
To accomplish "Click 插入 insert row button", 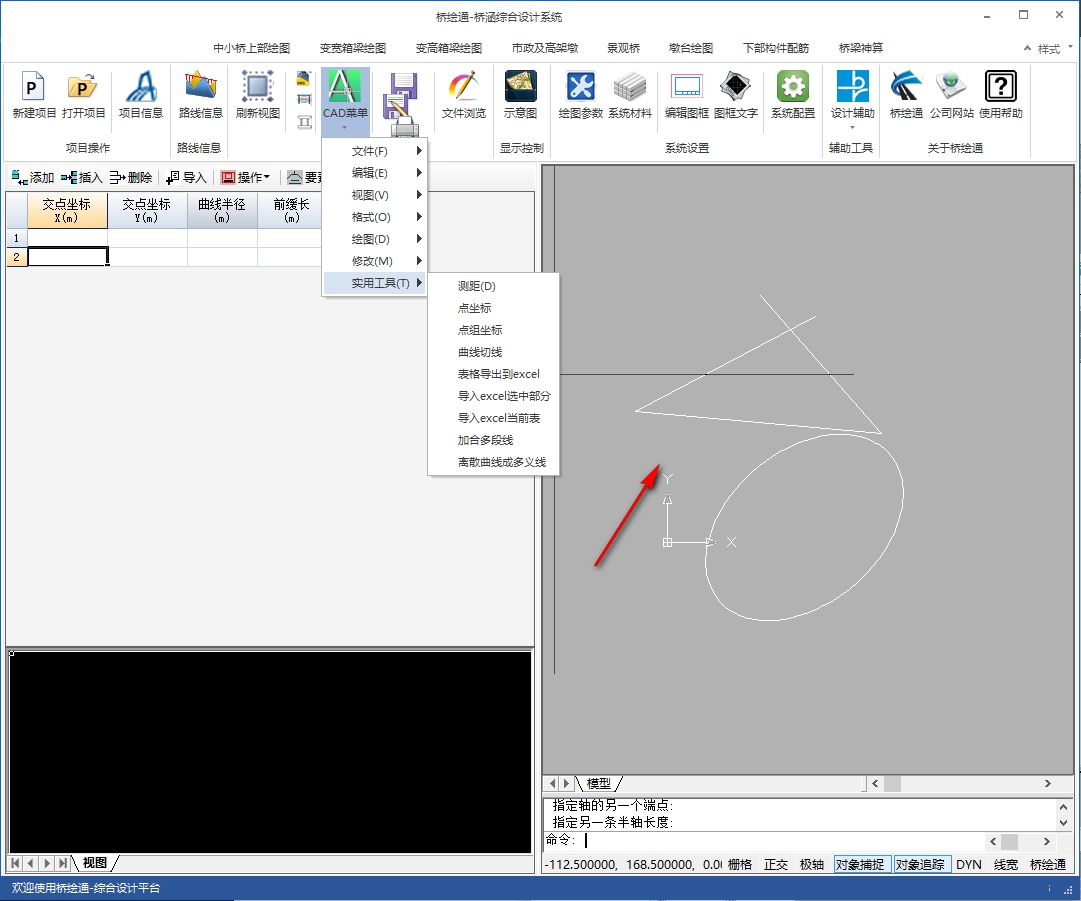I will pos(81,177).
